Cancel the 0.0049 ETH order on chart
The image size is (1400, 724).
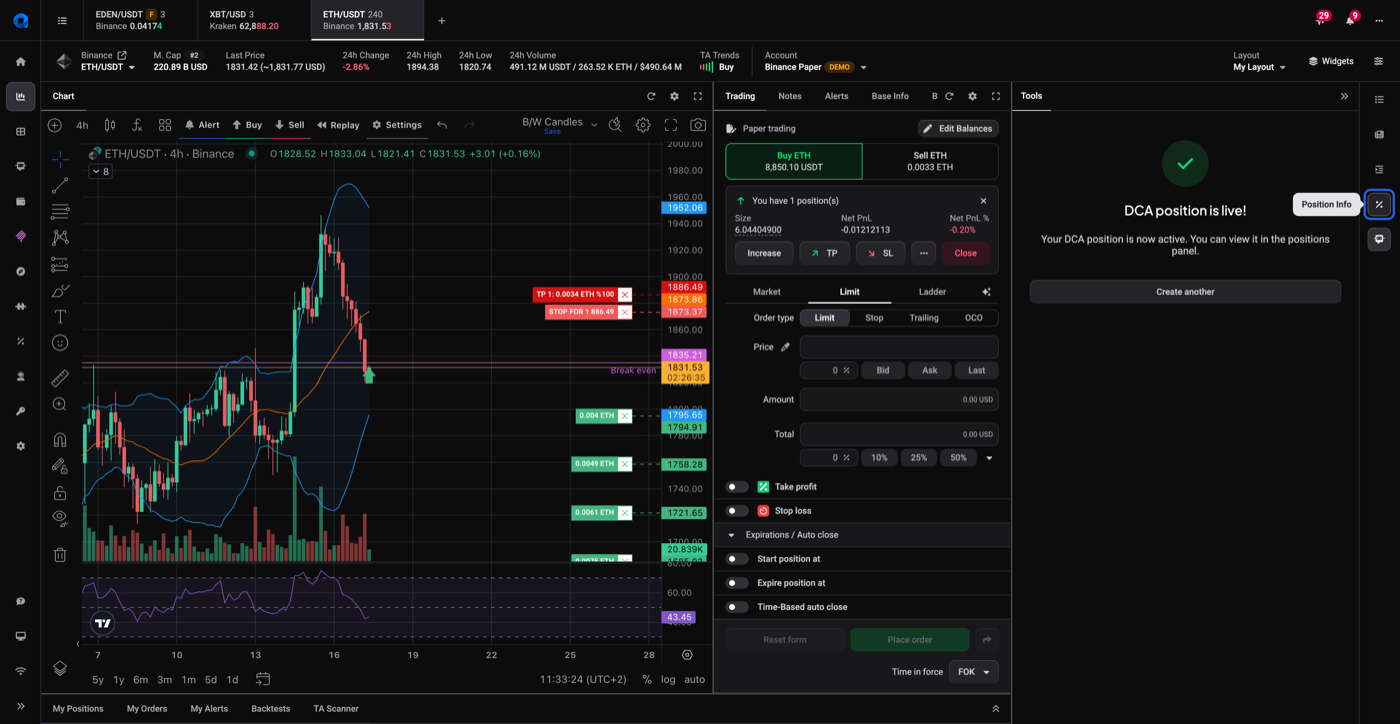pyautogui.click(x=625, y=464)
